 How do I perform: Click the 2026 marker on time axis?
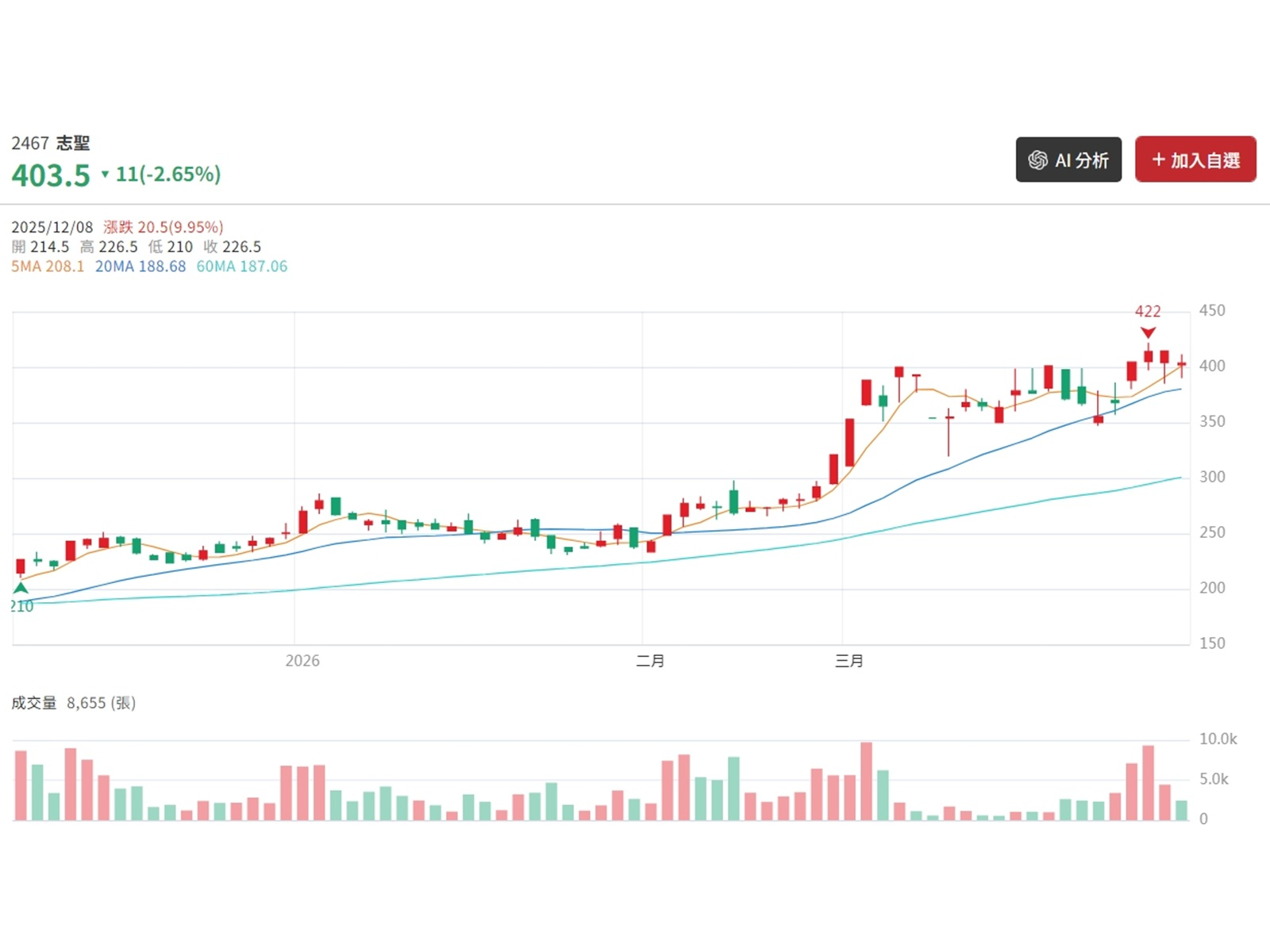pyautogui.click(x=302, y=661)
